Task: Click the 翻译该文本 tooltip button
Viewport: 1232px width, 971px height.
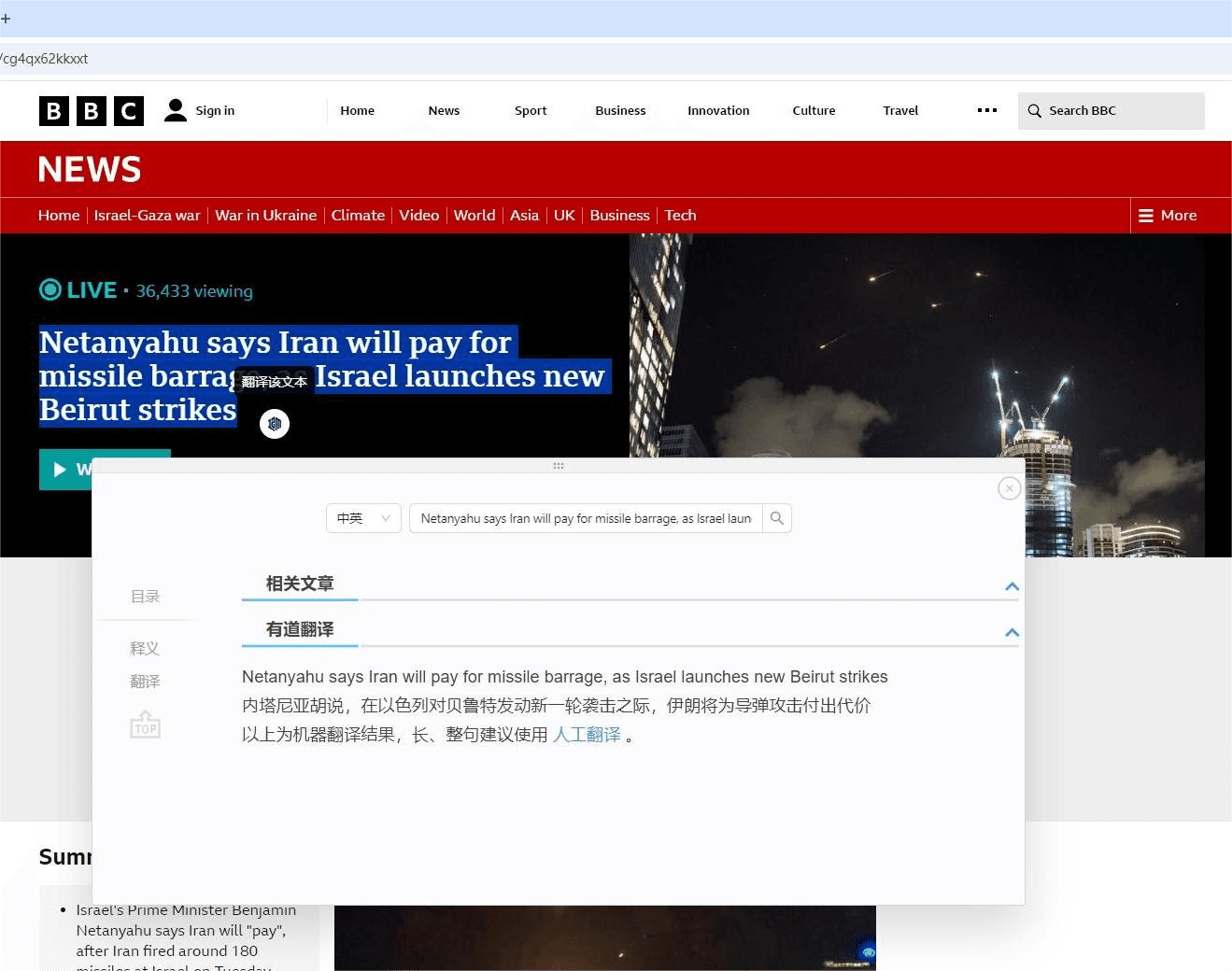Action: 274,382
